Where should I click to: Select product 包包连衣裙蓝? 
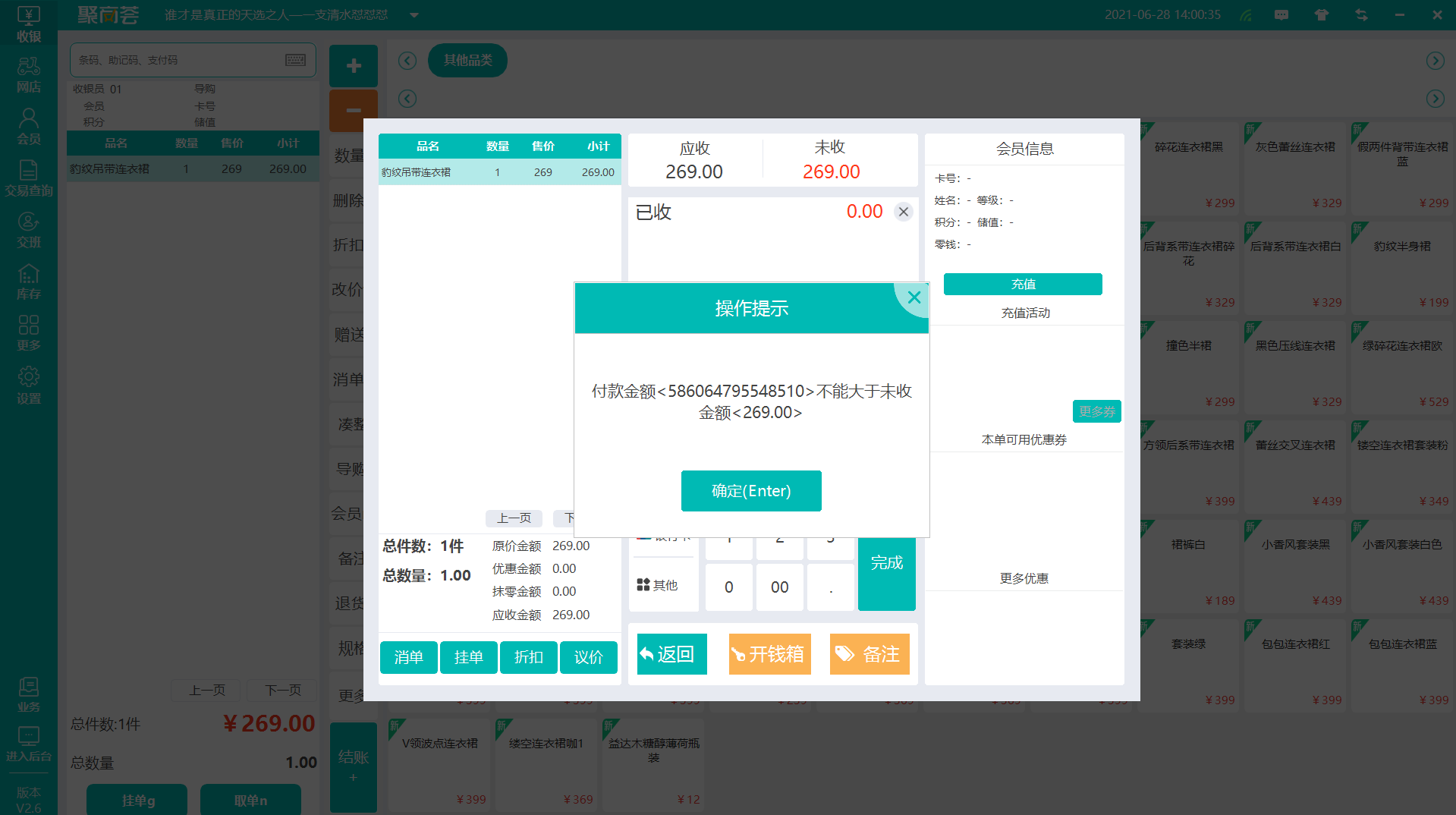click(x=1402, y=664)
